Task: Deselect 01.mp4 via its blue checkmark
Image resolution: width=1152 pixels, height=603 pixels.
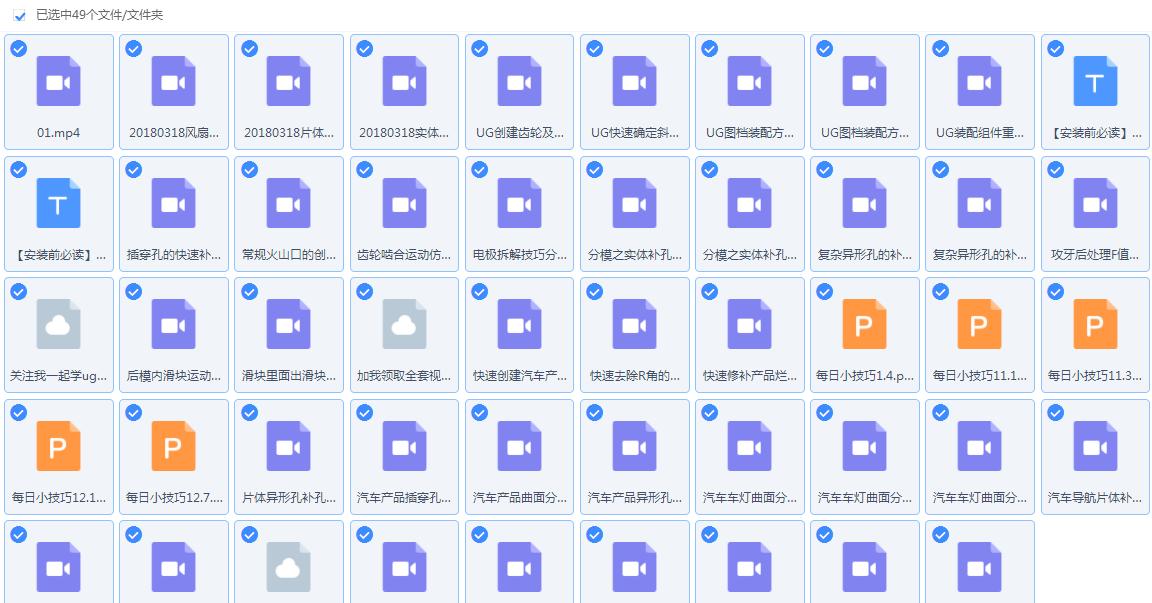Action: coord(18,47)
